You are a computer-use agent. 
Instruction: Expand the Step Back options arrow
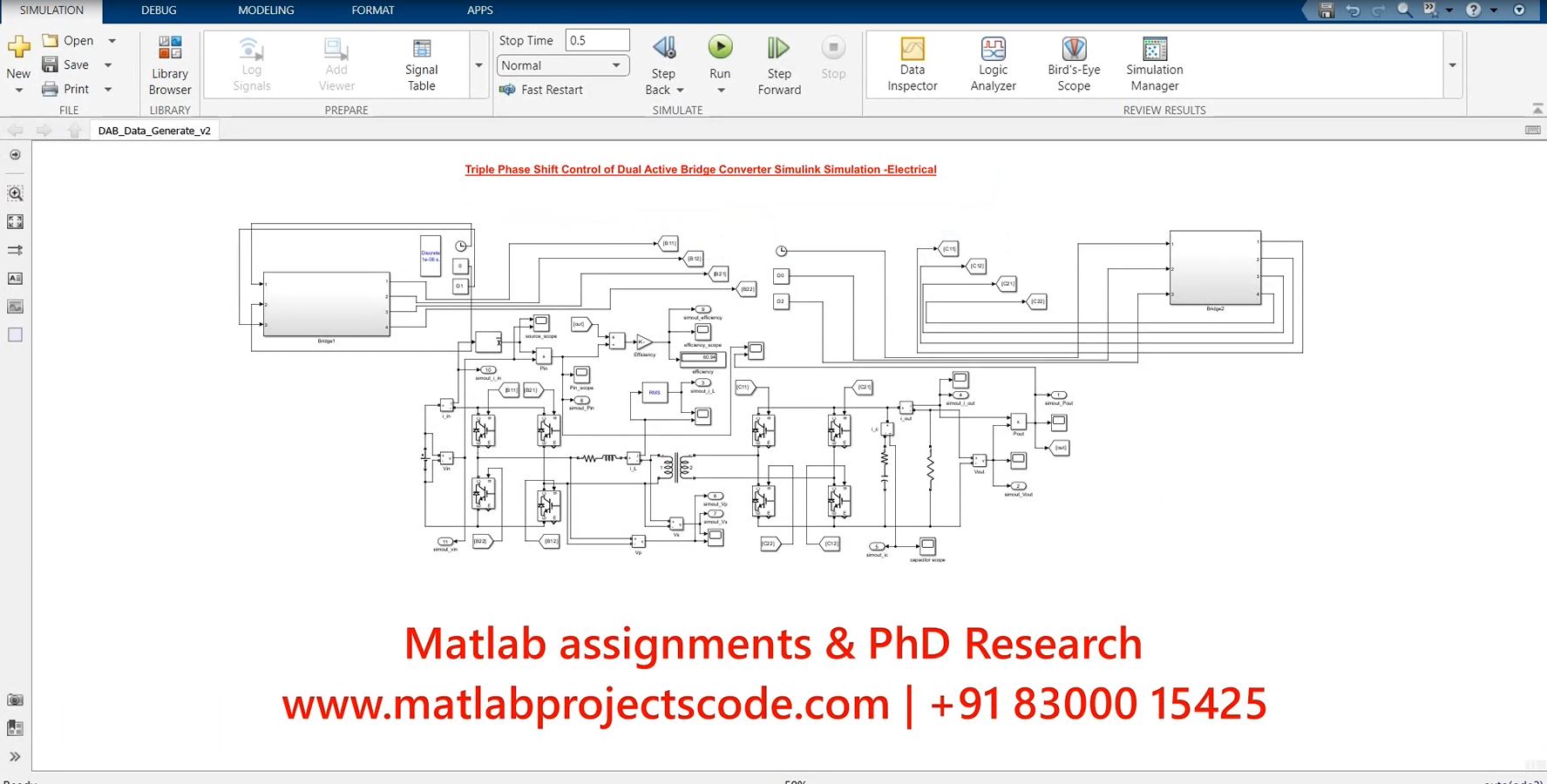click(680, 90)
